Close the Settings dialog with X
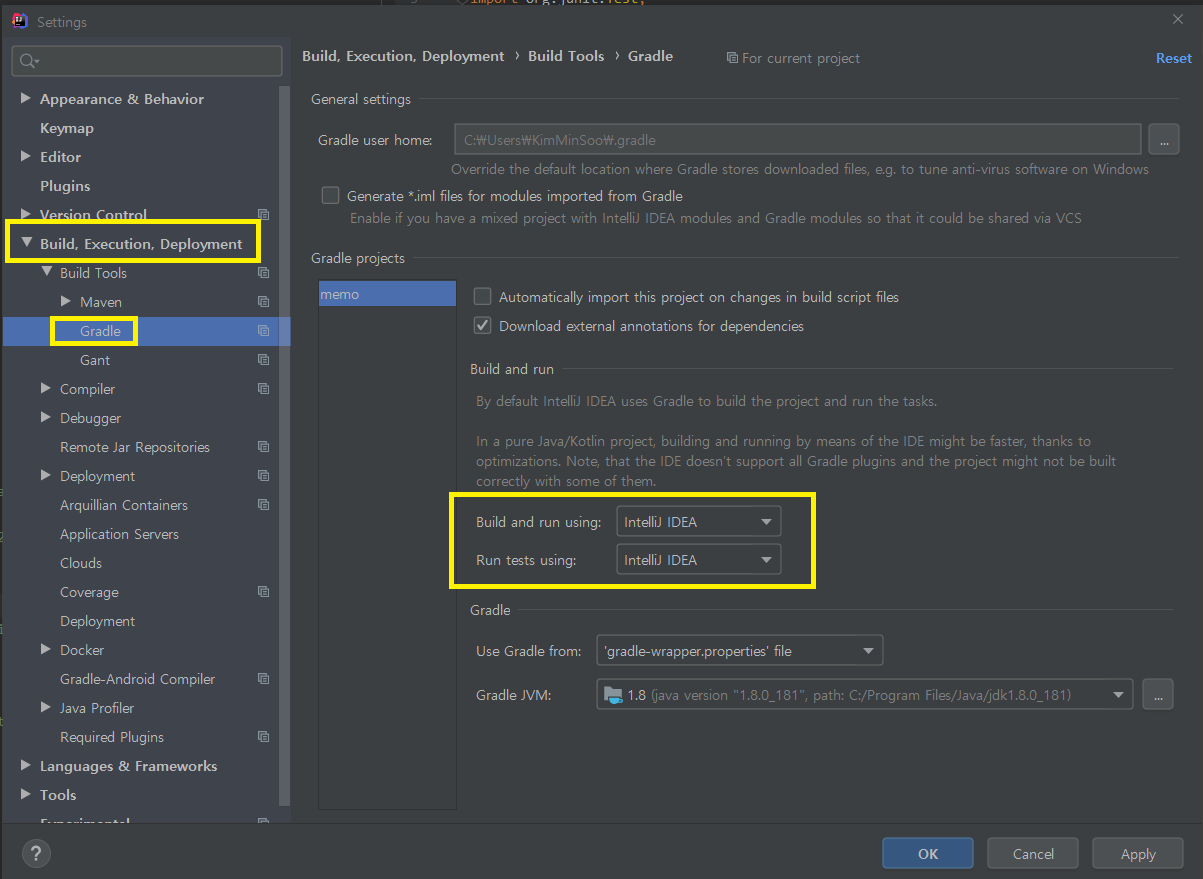The width and height of the screenshot is (1203, 879). click(1177, 19)
